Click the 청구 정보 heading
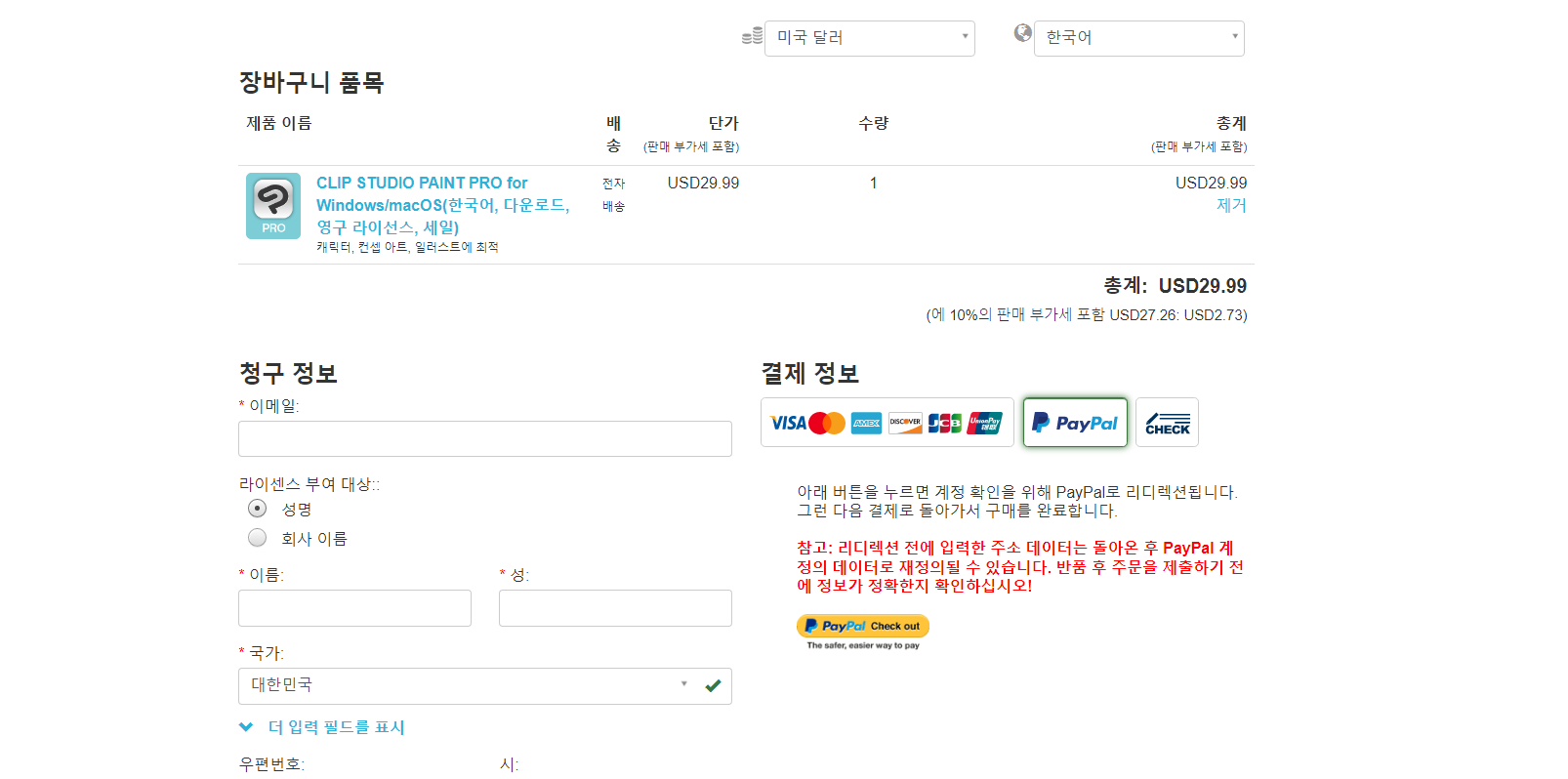The width and height of the screenshot is (1568, 779). pyautogui.click(x=288, y=373)
